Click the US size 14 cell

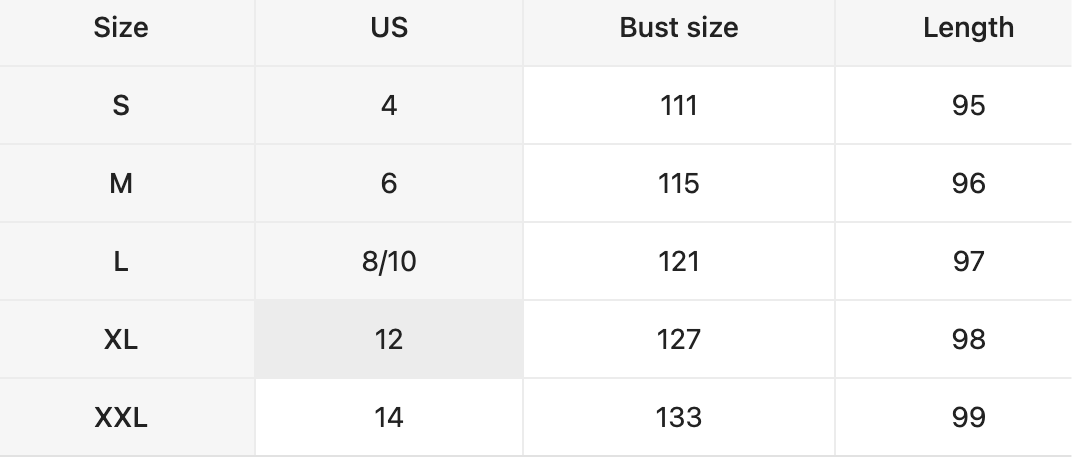click(389, 417)
